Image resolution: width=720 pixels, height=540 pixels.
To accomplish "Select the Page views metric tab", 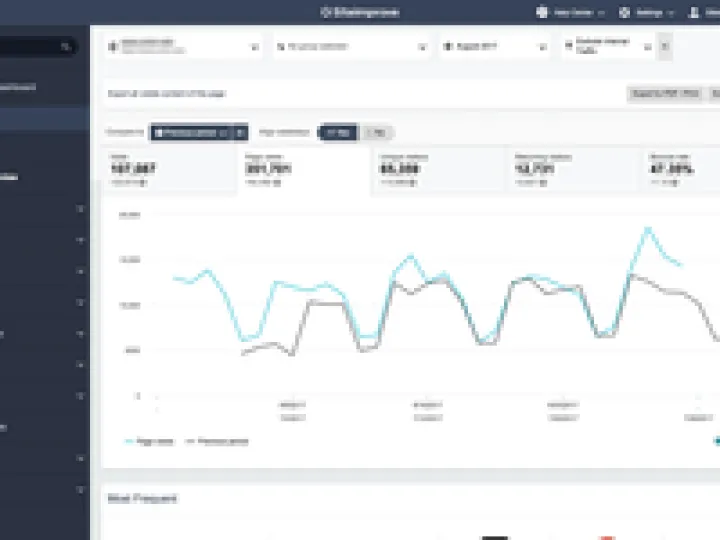I will click(303, 170).
